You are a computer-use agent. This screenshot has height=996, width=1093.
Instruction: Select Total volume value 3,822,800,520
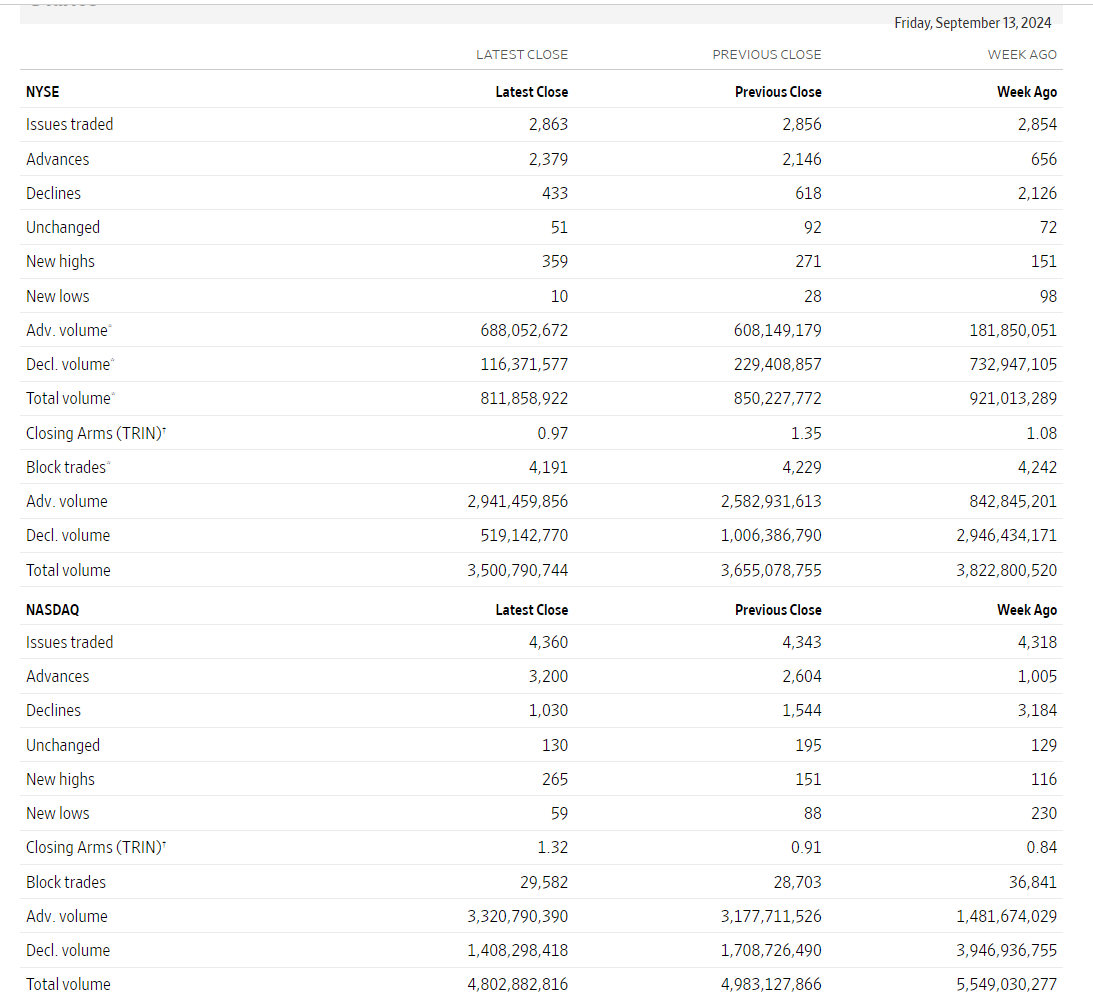1007,571
